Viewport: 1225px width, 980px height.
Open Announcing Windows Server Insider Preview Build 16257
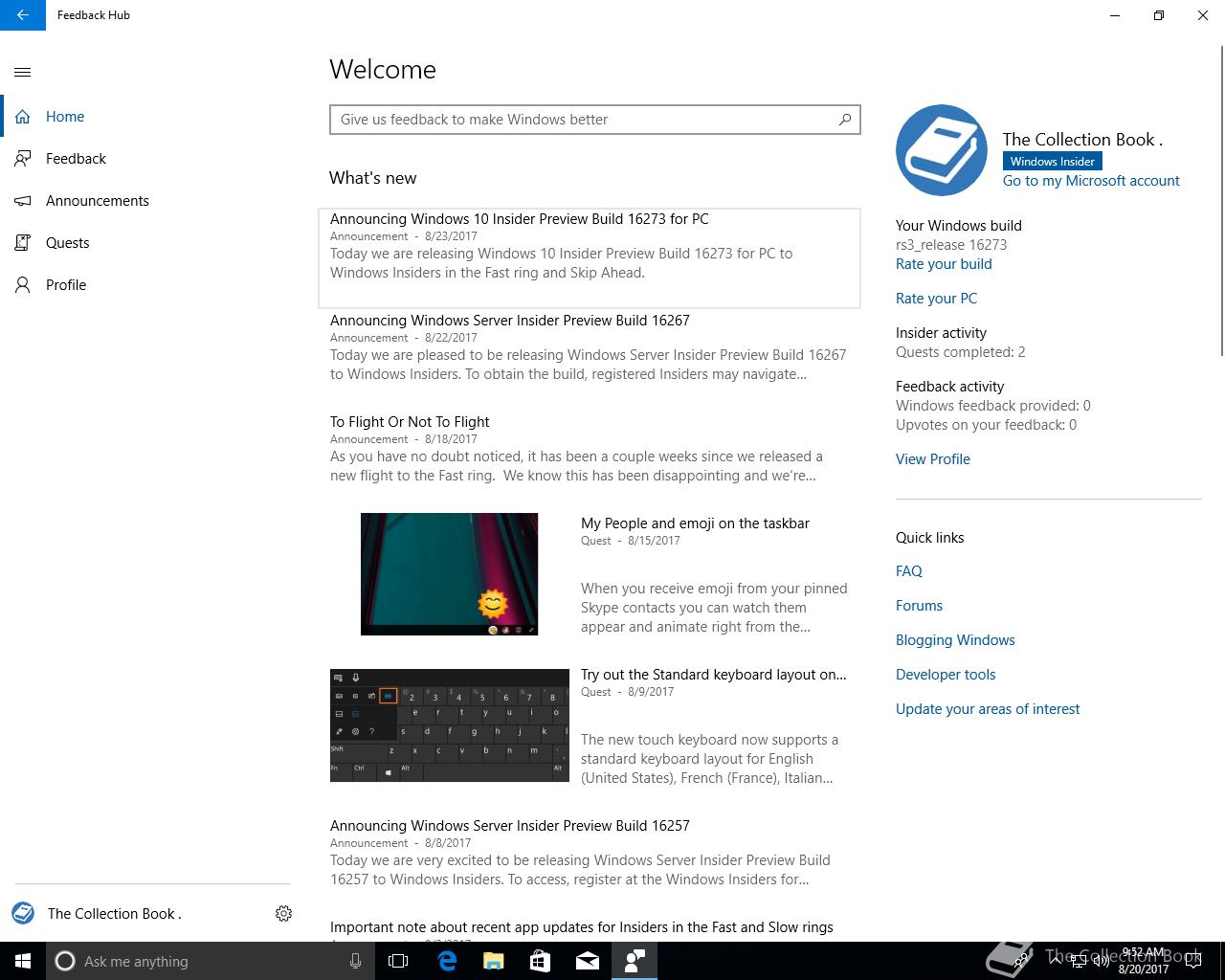point(590,853)
